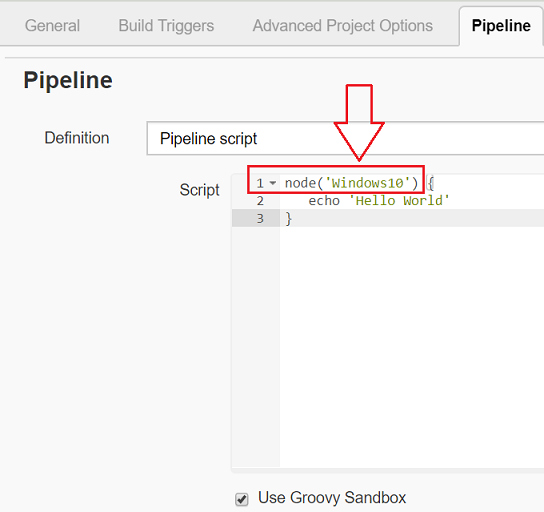Viewport: 544px width, 512px height.
Task: Click the Use Groovy Sandbox label
Action: pos(332,498)
